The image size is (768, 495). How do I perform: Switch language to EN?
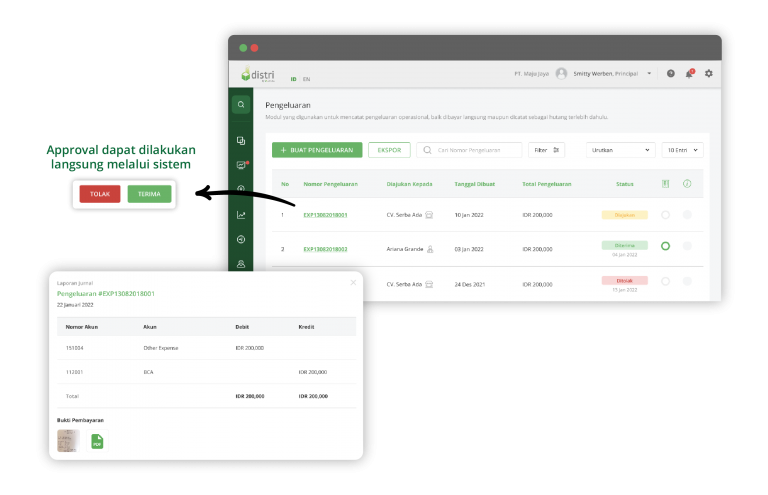[x=306, y=79]
